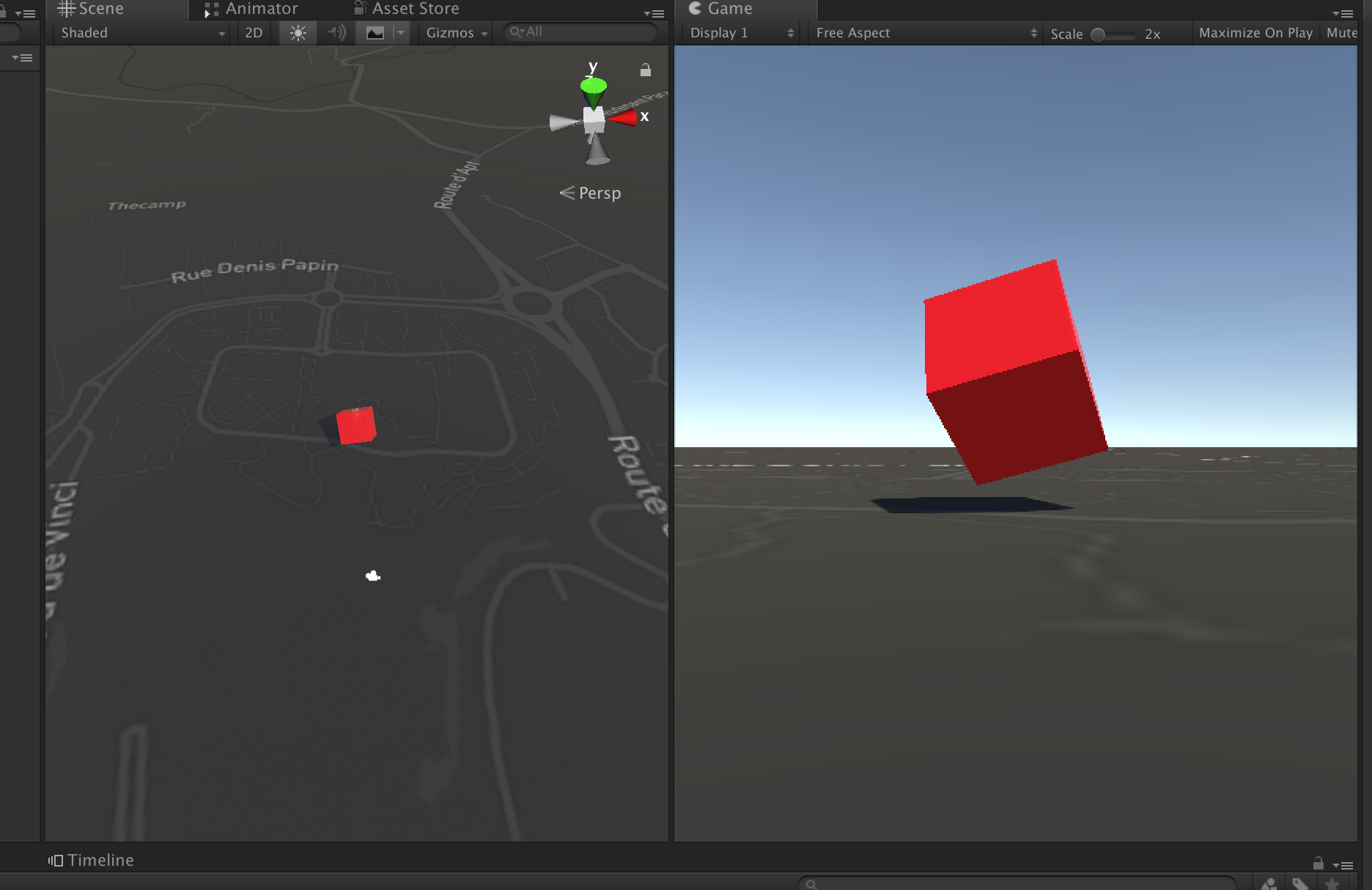Click the green Y axis gizmo cone
This screenshot has width=1372, height=890.
coord(593,92)
